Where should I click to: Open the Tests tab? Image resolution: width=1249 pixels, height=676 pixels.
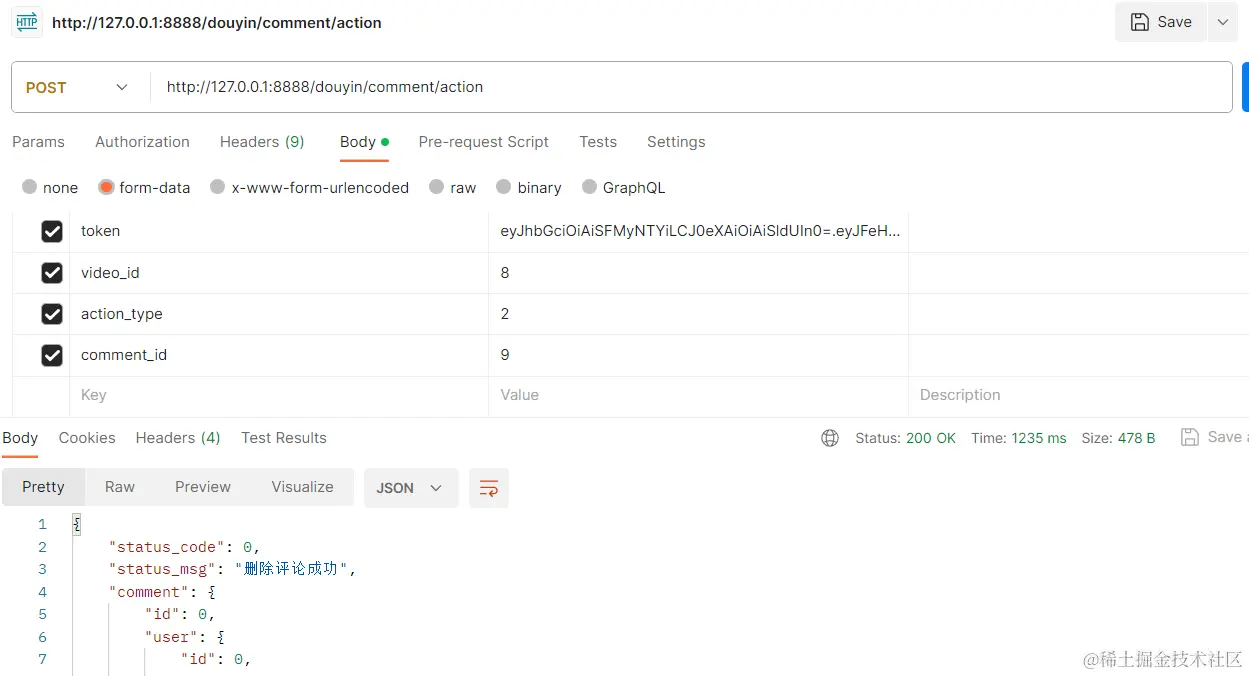coord(598,142)
